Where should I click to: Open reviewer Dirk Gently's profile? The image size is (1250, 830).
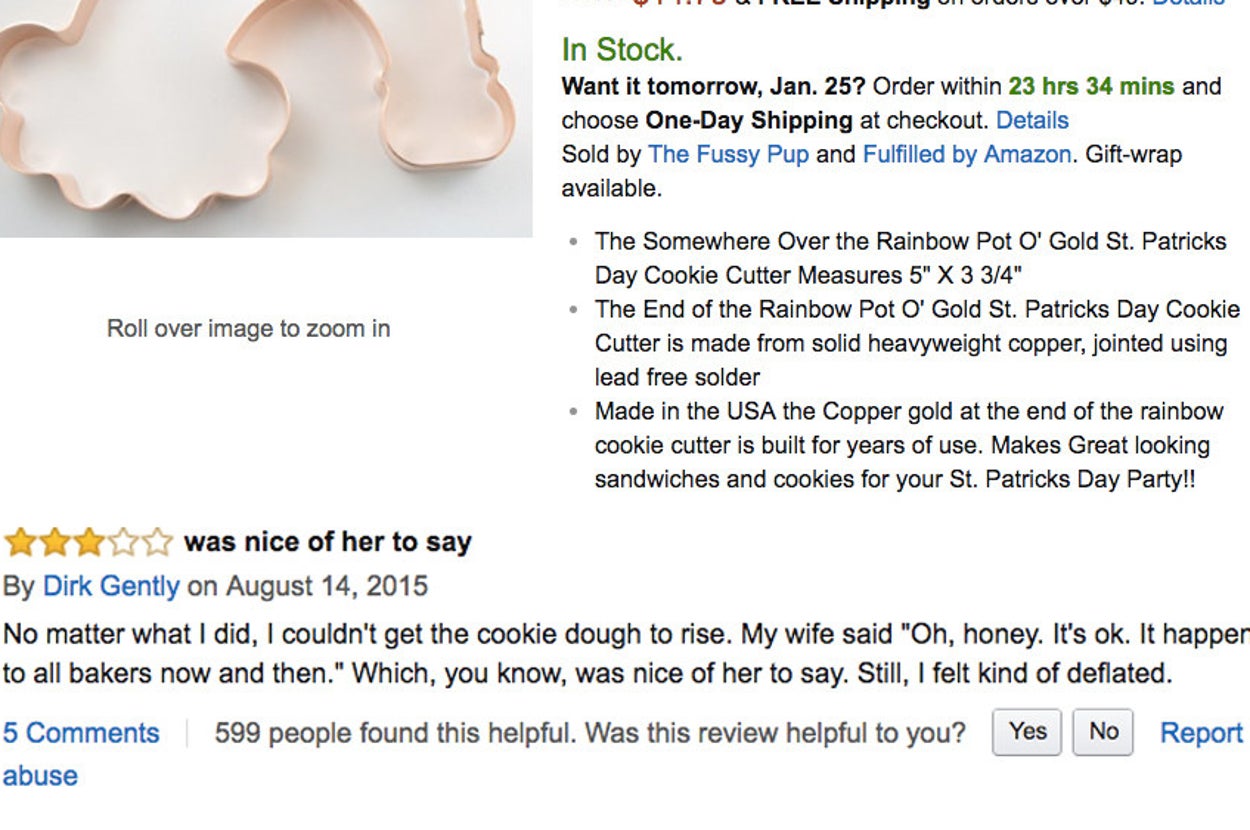[x=111, y=586]
